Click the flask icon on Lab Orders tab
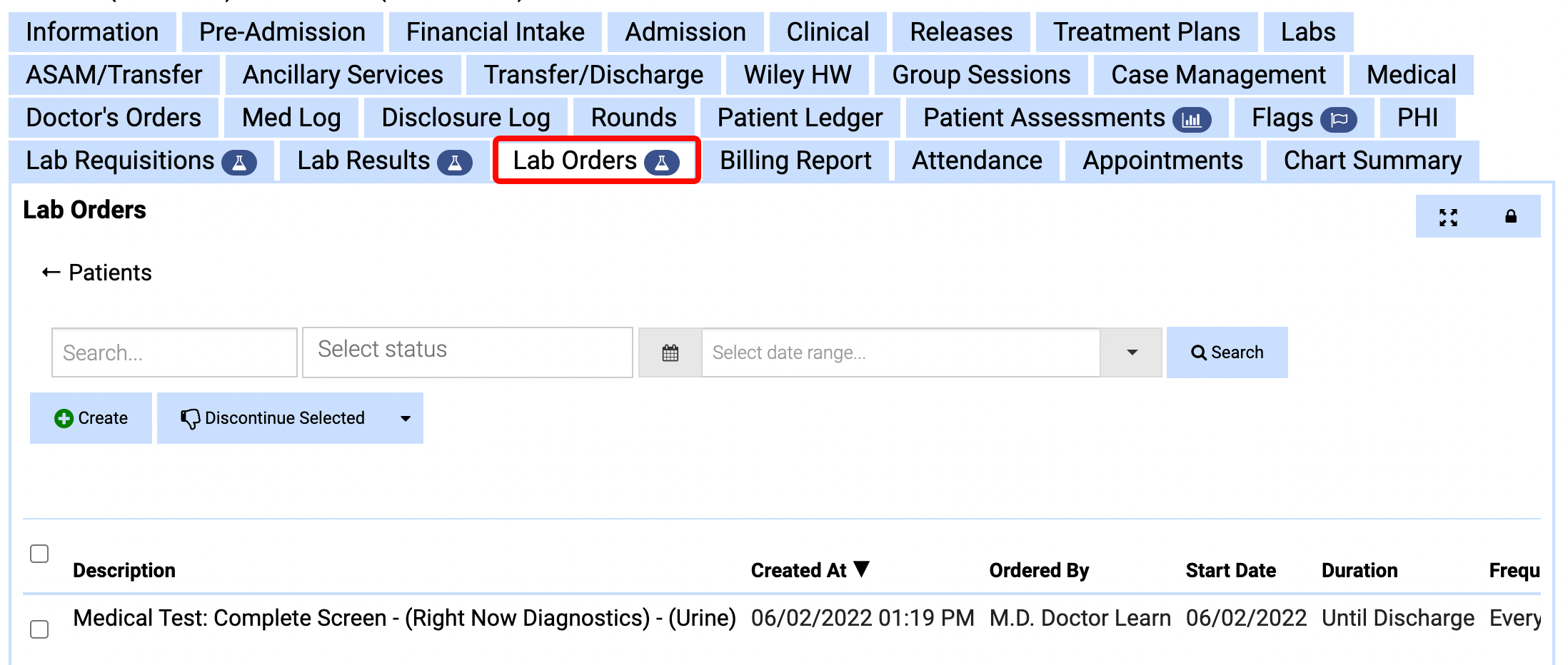Screen dimensions: 1568x665 [x=662, y=163]
